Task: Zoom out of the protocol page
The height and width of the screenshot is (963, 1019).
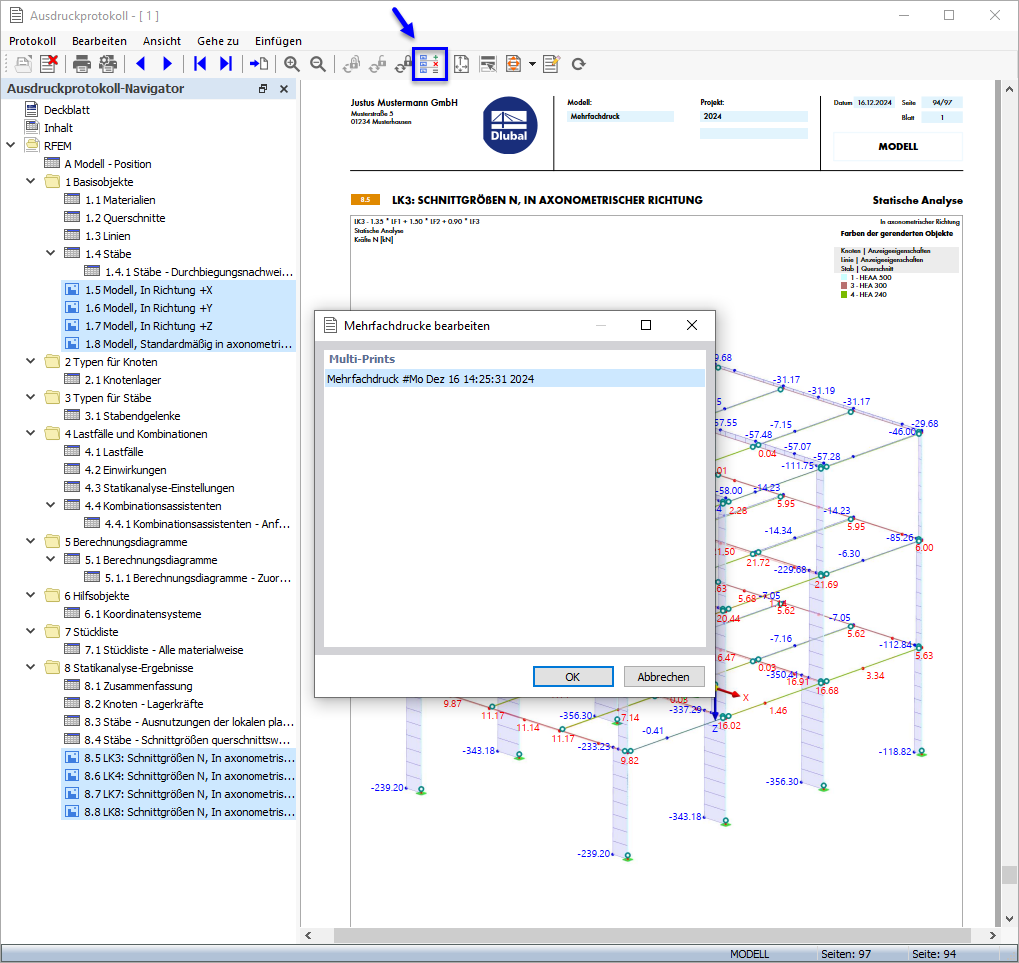Action: click(318, 64)
